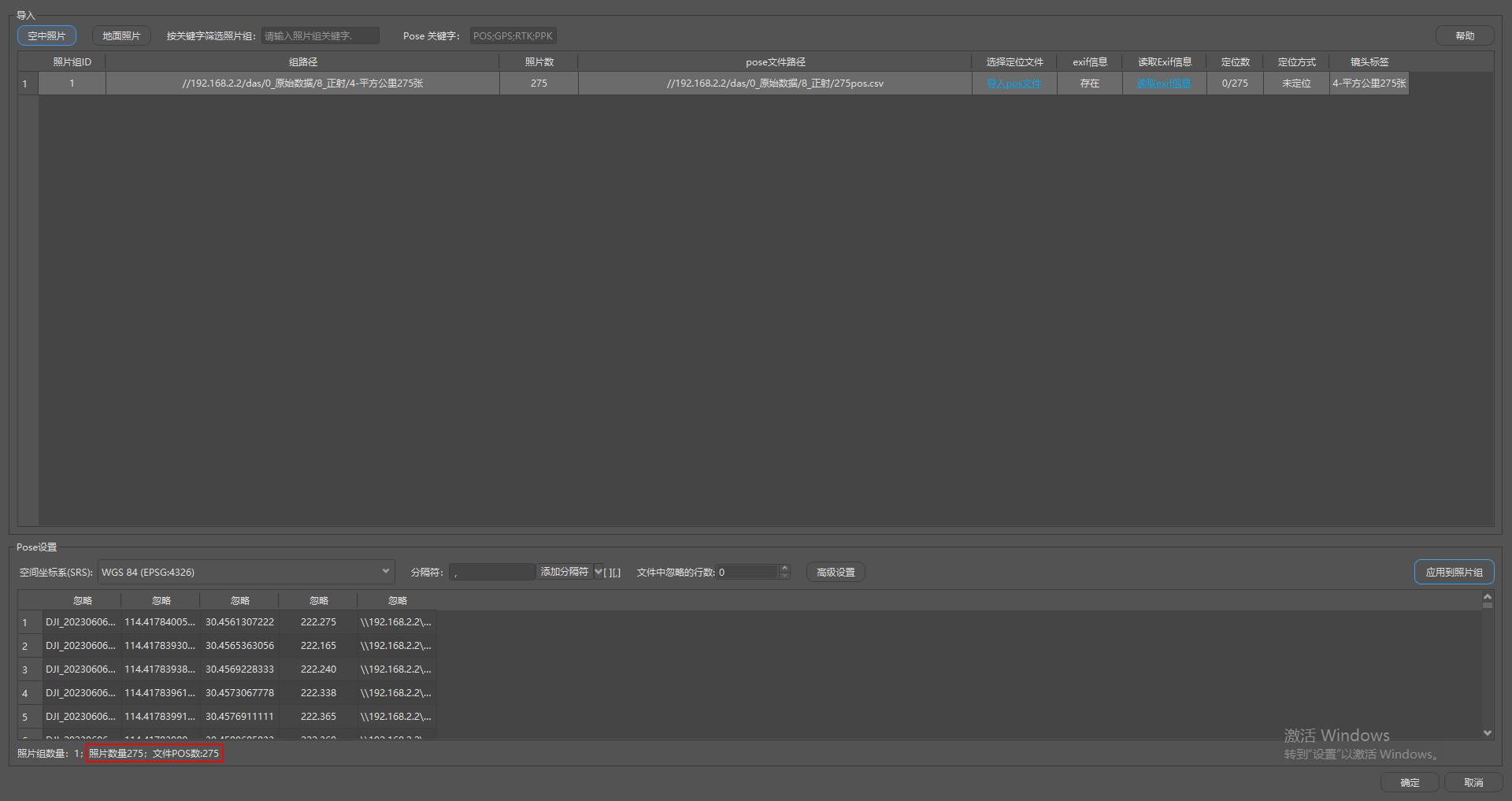This screenshot has width=1512, height=801.
Task: Select altitude cell 222.338
Action: [318, 693]
